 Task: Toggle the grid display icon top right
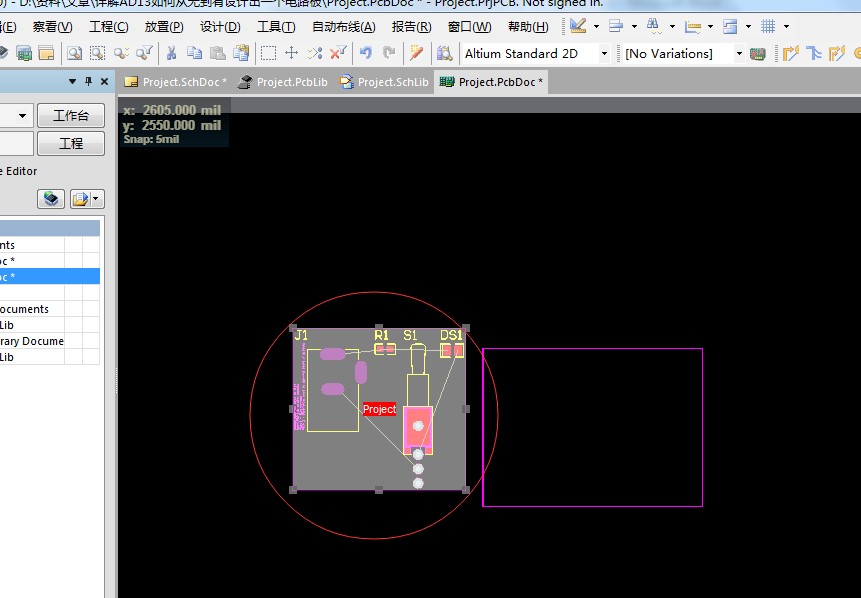tap(770, 25)
